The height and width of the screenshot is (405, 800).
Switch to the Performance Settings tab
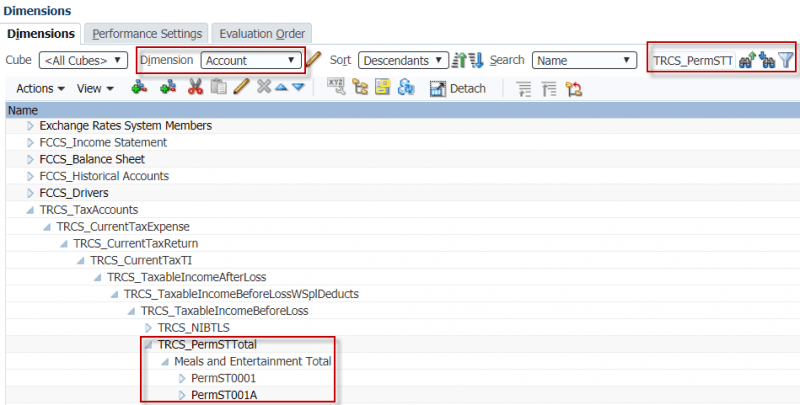[148, 34]
